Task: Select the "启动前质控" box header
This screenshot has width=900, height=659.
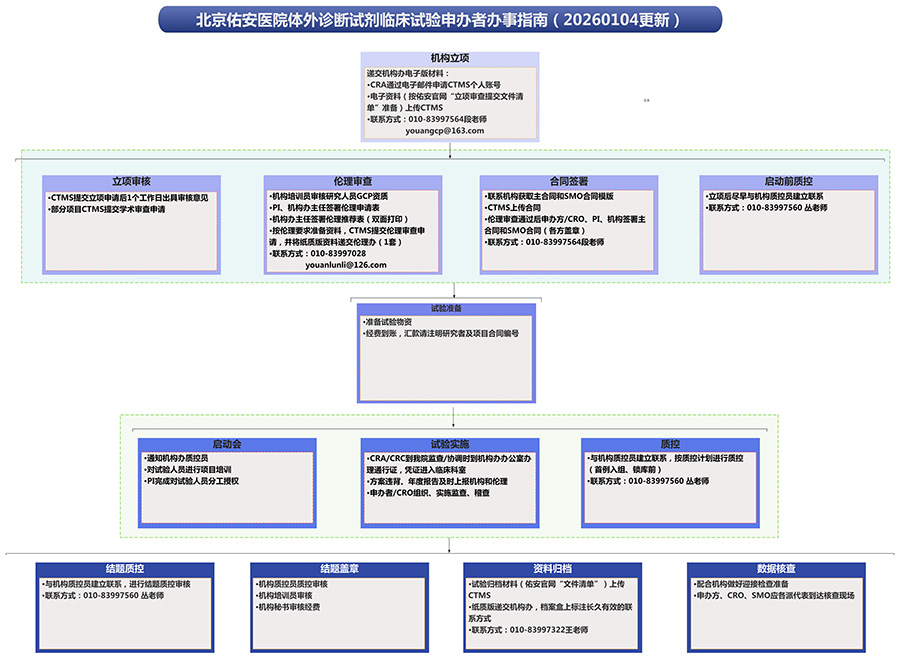Action: [789, 181]
